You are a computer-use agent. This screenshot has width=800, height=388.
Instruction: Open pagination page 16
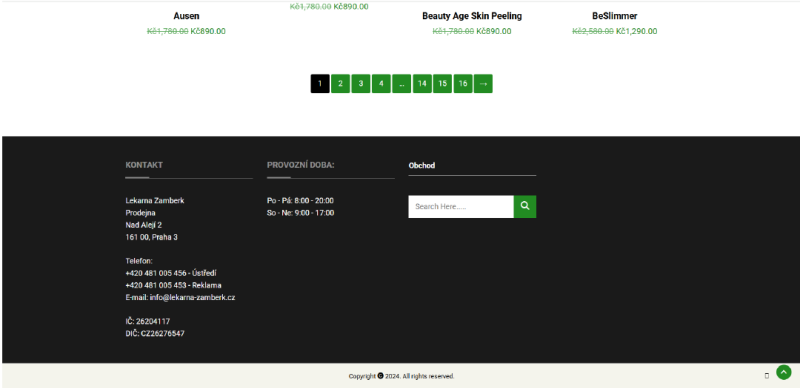pos(463,84)
